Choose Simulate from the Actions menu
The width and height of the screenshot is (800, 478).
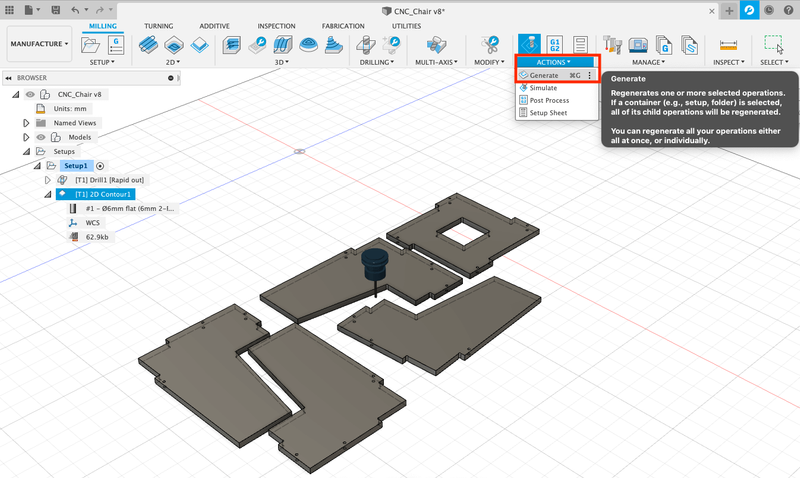[x=543, y=88]
